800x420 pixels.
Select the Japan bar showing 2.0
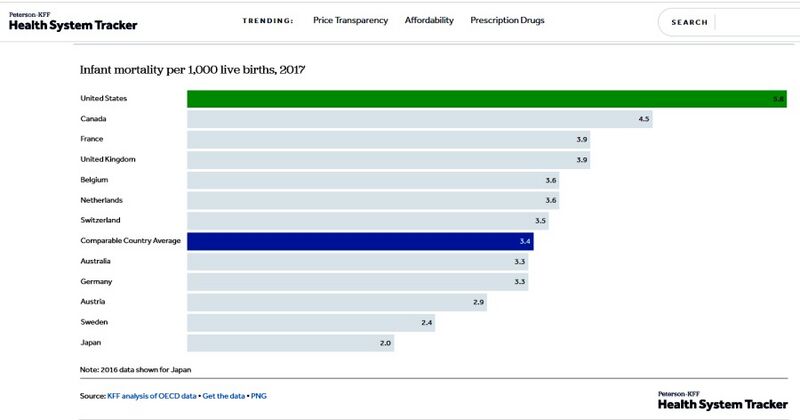point(290,343)
